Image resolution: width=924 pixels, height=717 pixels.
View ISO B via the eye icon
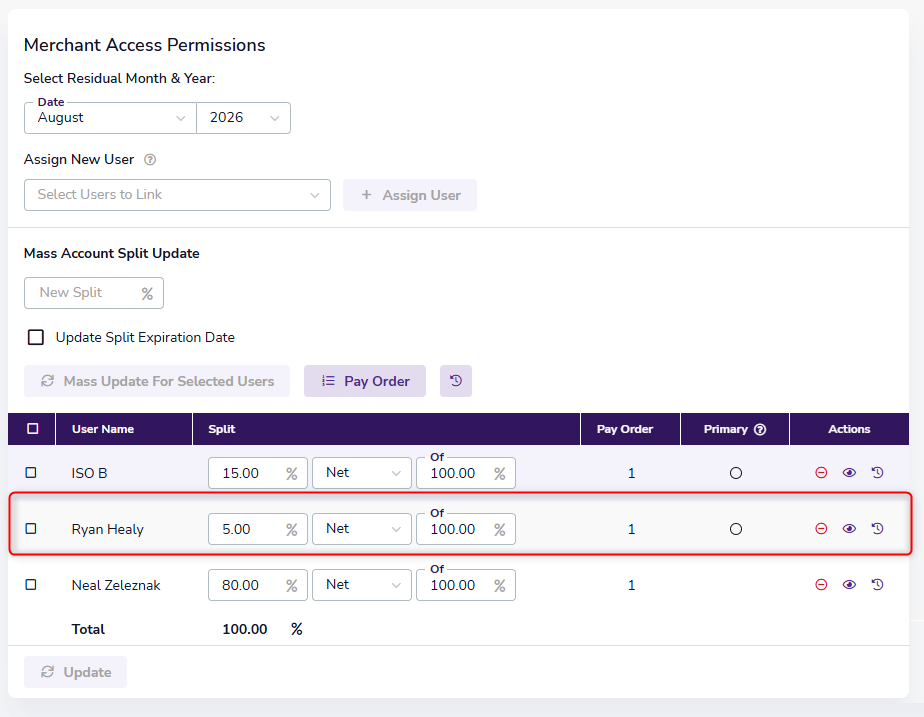click(849, 473)
